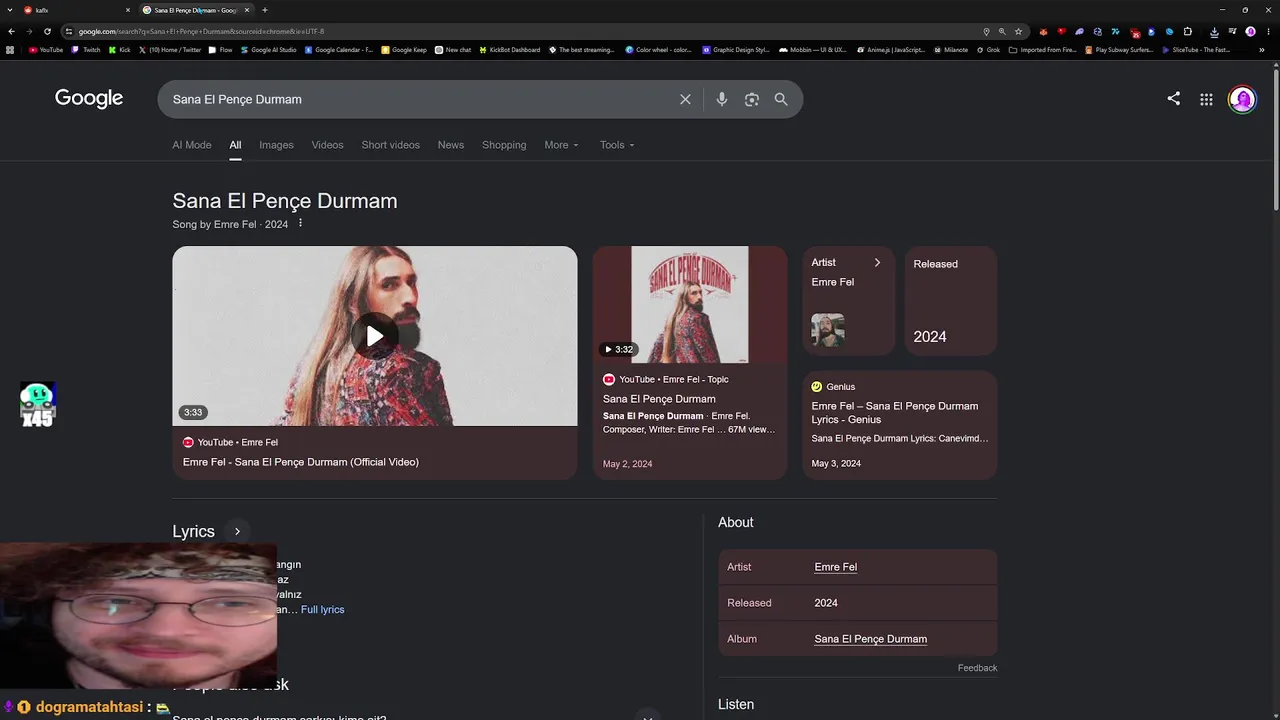Open the Google apps grid
Image resolution: width=1280 pixels, height=720 pixels.
1206,99
